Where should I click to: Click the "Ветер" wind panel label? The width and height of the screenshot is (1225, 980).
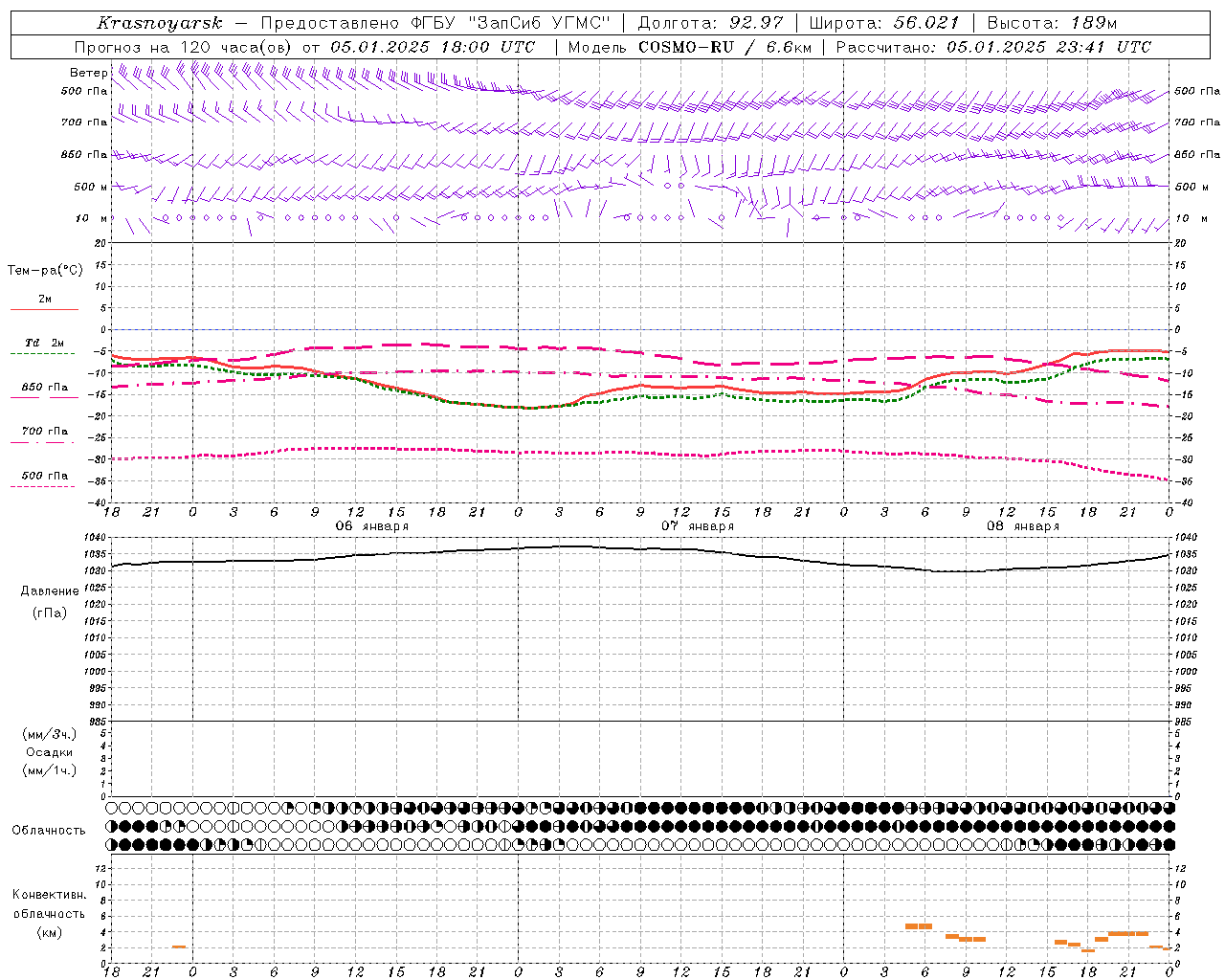88,73
